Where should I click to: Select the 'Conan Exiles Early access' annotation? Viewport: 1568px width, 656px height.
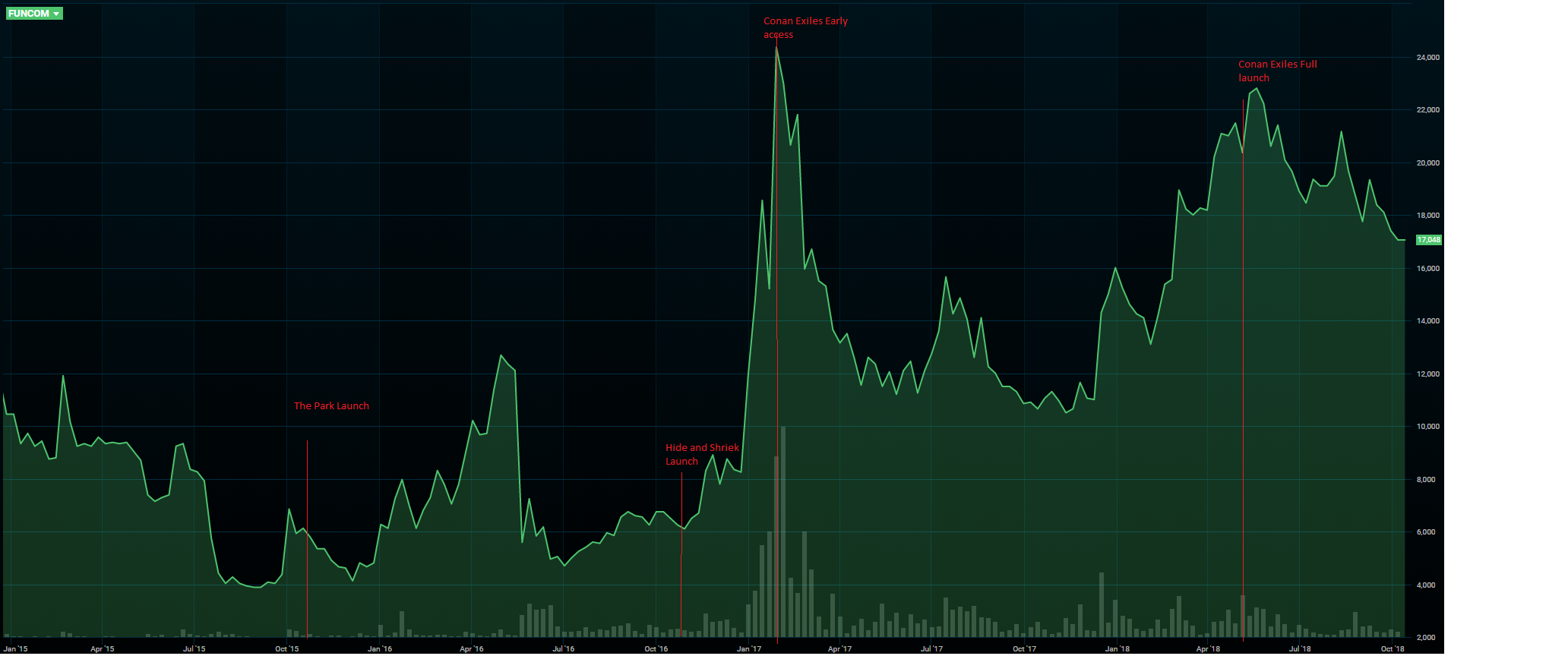click(805, 28)
